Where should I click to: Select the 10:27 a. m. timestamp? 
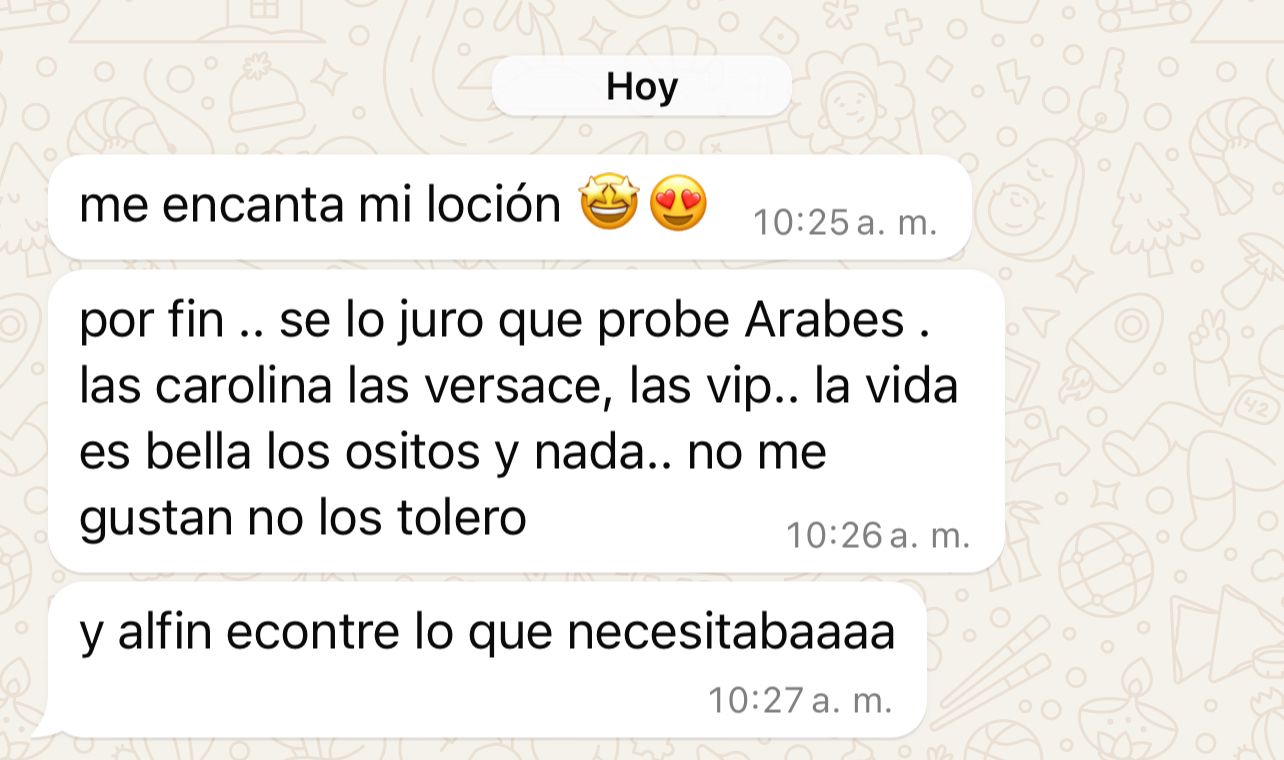click(800, 700)
